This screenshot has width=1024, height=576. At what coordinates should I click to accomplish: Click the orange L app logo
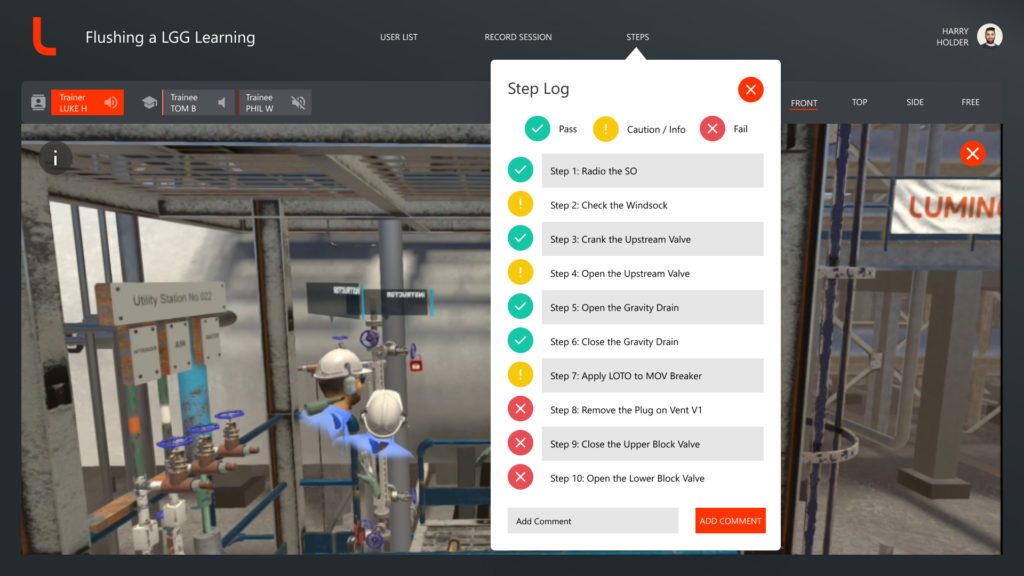(44, 37)
